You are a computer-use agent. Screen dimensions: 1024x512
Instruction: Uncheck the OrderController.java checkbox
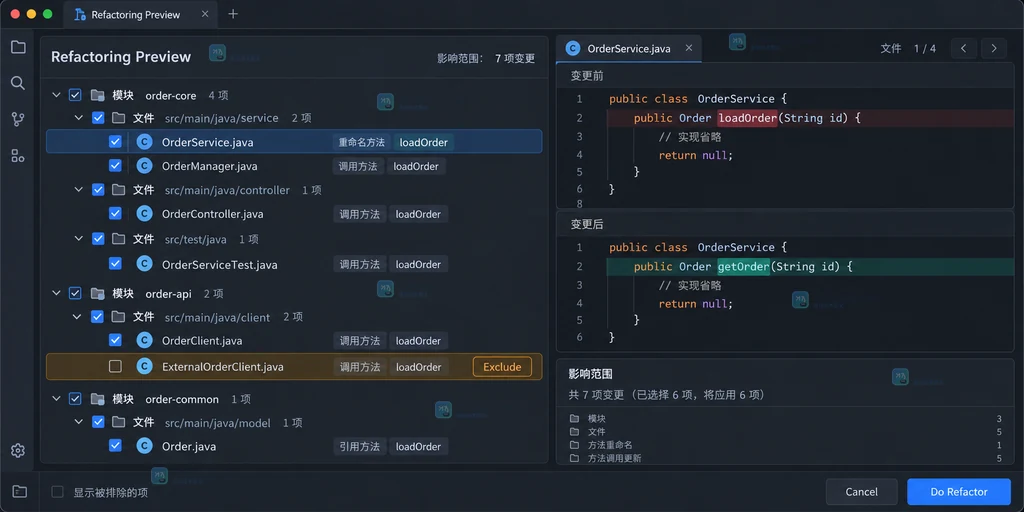[x=115, y=214]
